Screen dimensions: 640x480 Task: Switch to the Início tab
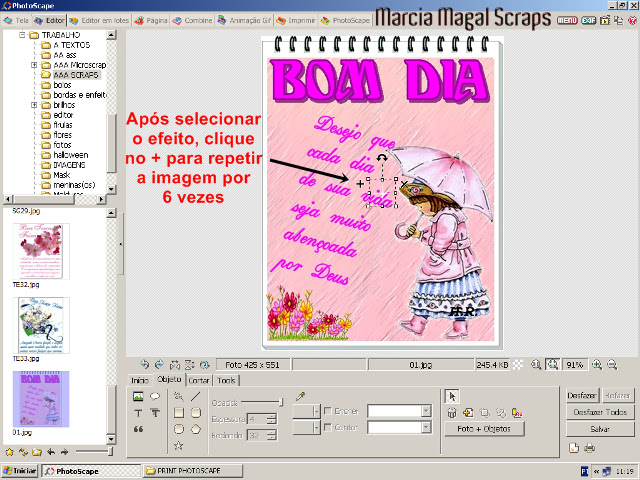(140, 380)
